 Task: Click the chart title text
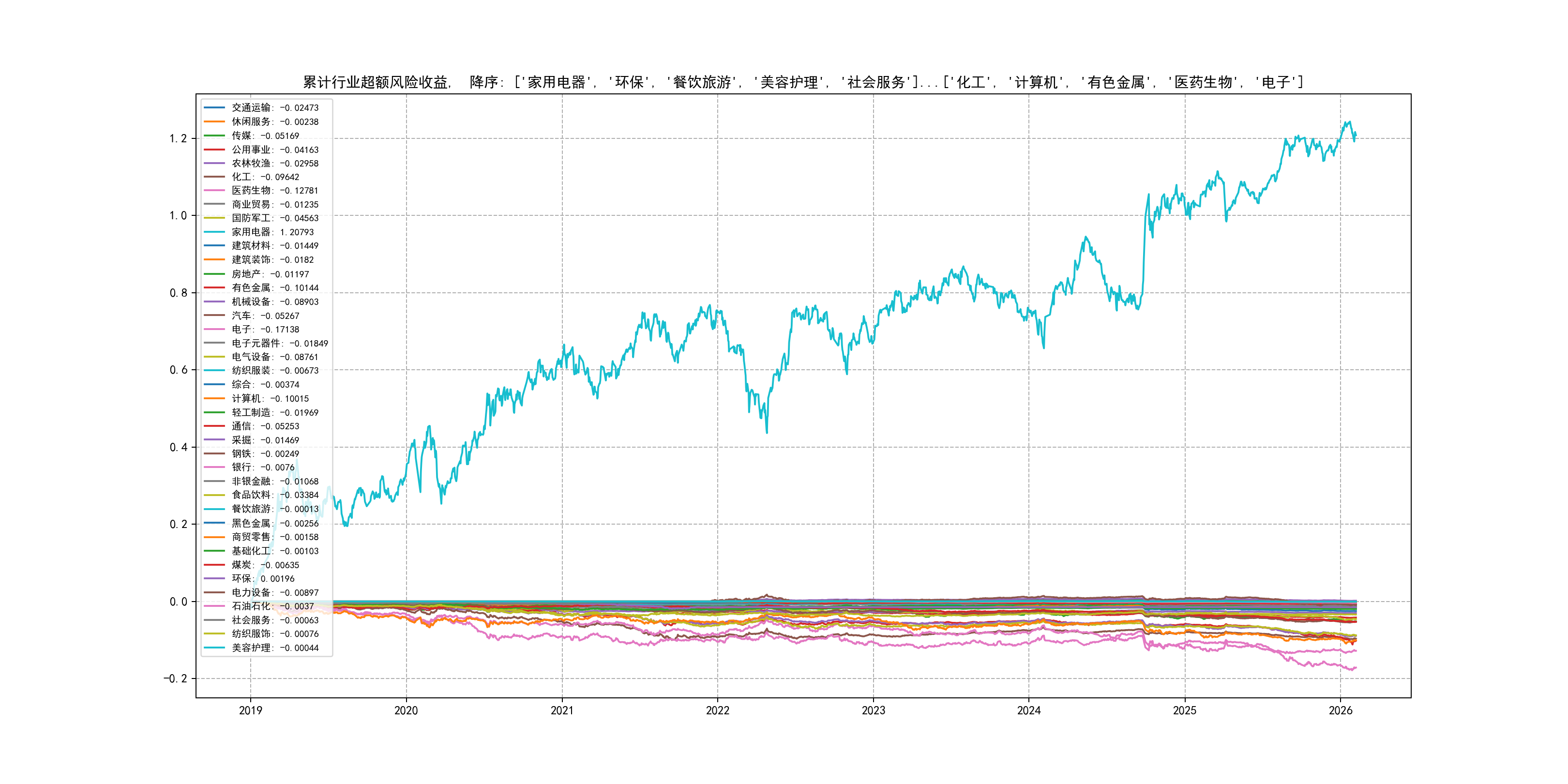click(803, 82)
